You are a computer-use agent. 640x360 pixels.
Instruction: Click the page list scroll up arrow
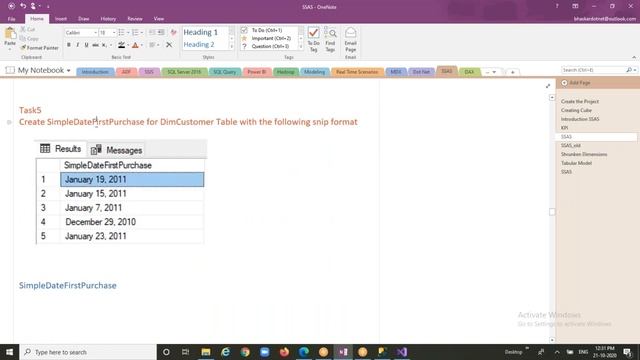pos(552,98)
